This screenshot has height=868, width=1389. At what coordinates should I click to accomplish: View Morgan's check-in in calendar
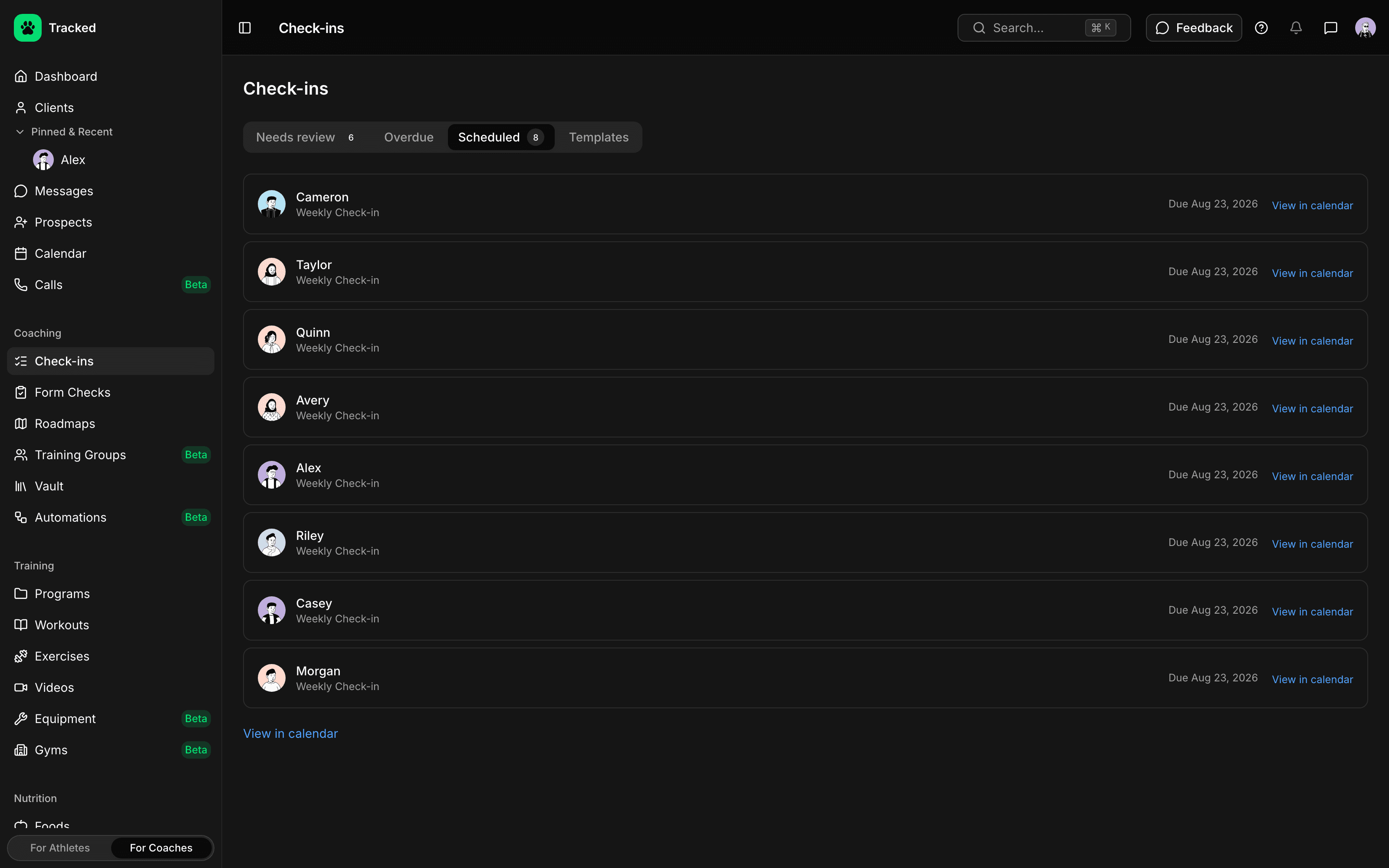(x=1312, y=680)
